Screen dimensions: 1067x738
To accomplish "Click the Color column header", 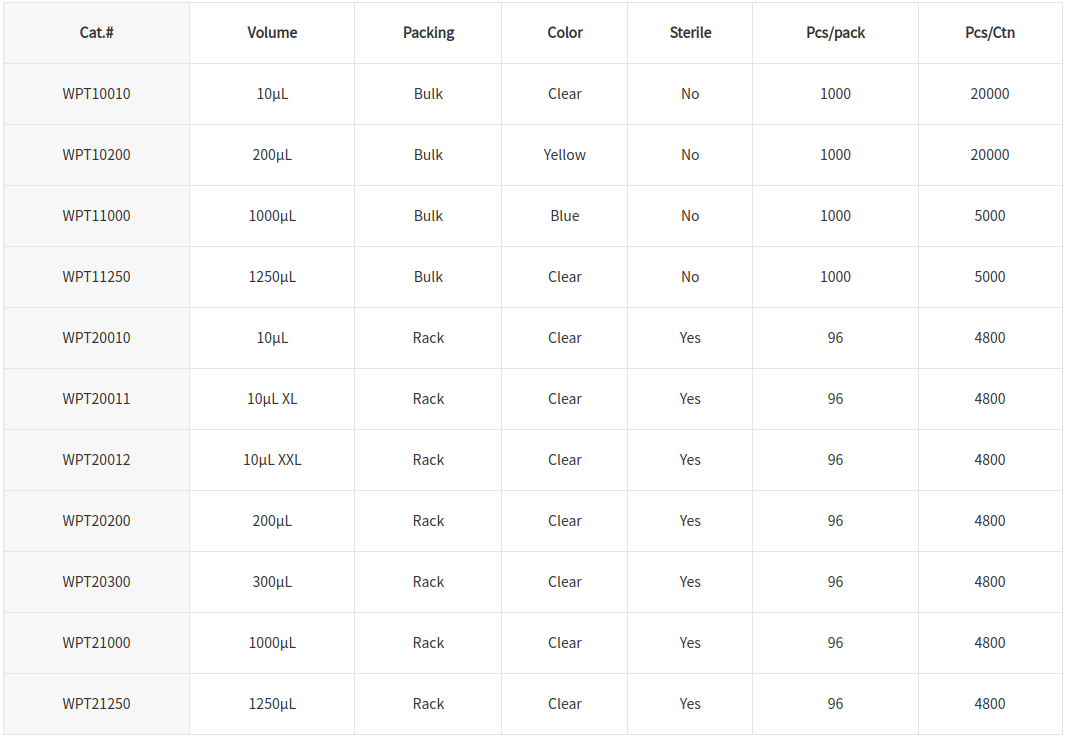I will point(565,33).
